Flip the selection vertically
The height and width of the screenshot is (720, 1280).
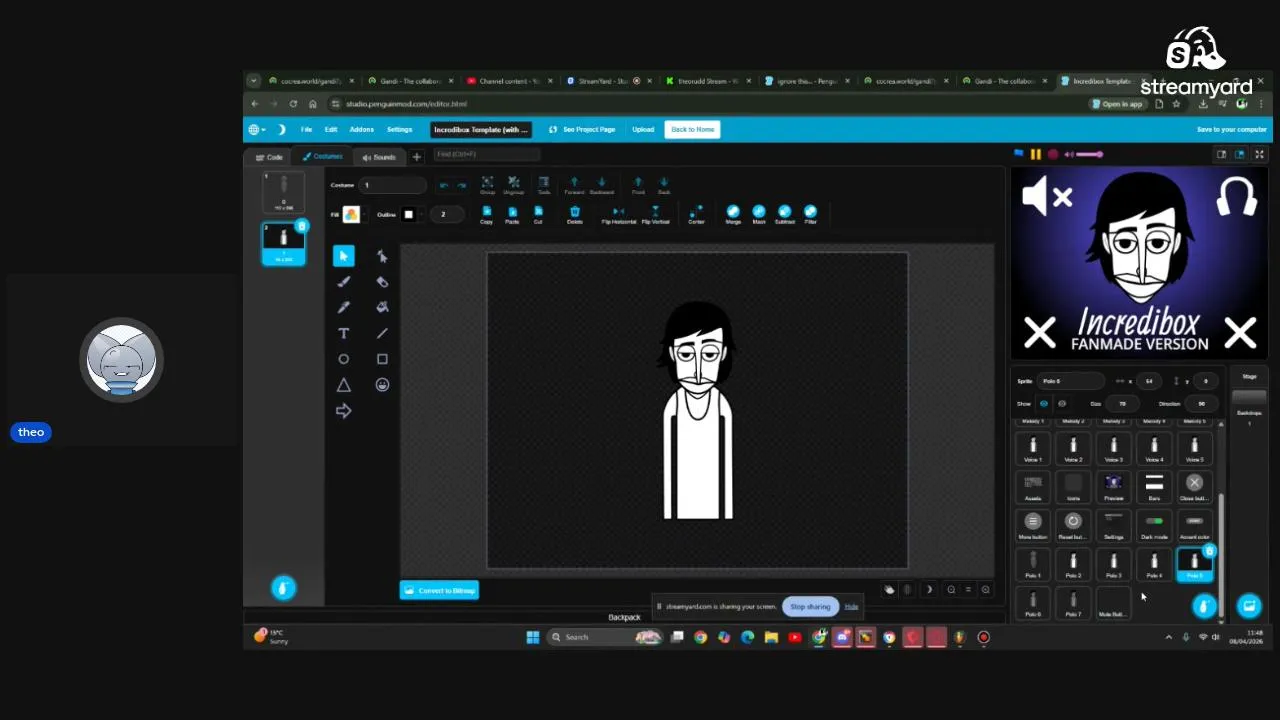[655, 215]
